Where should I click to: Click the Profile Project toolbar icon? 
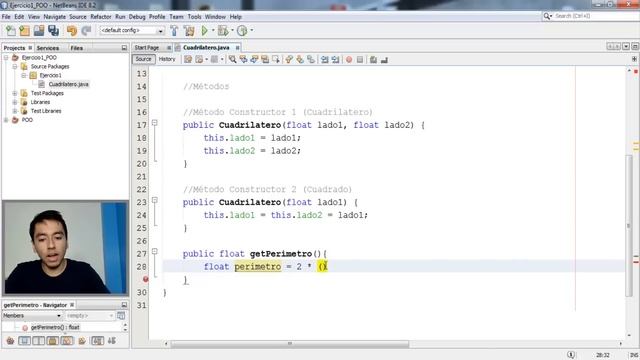click(x=242, y=31)
